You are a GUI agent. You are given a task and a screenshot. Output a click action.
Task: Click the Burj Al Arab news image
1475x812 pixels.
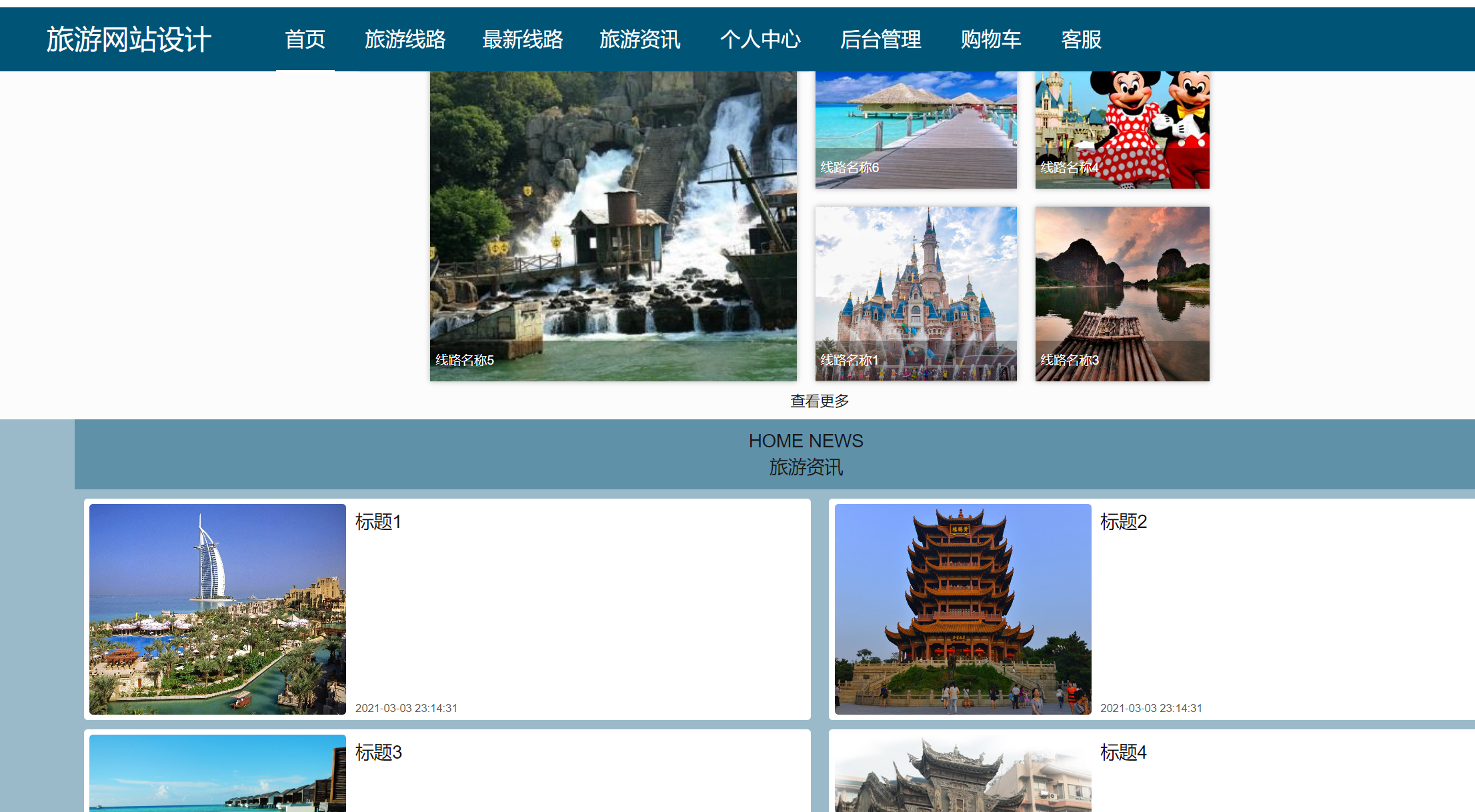[x=217, y=609]
